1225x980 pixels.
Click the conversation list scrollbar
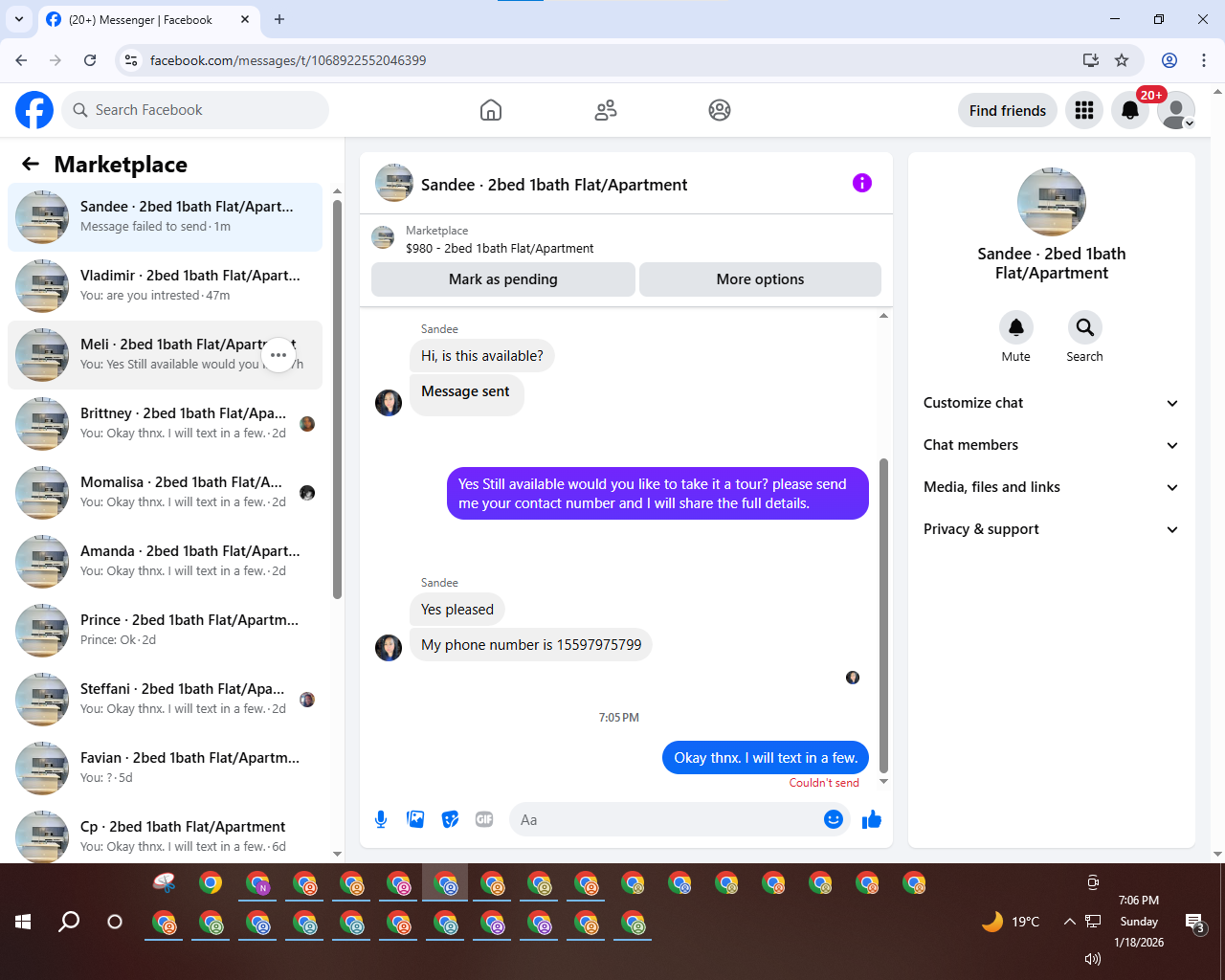[x=337, y=399]
